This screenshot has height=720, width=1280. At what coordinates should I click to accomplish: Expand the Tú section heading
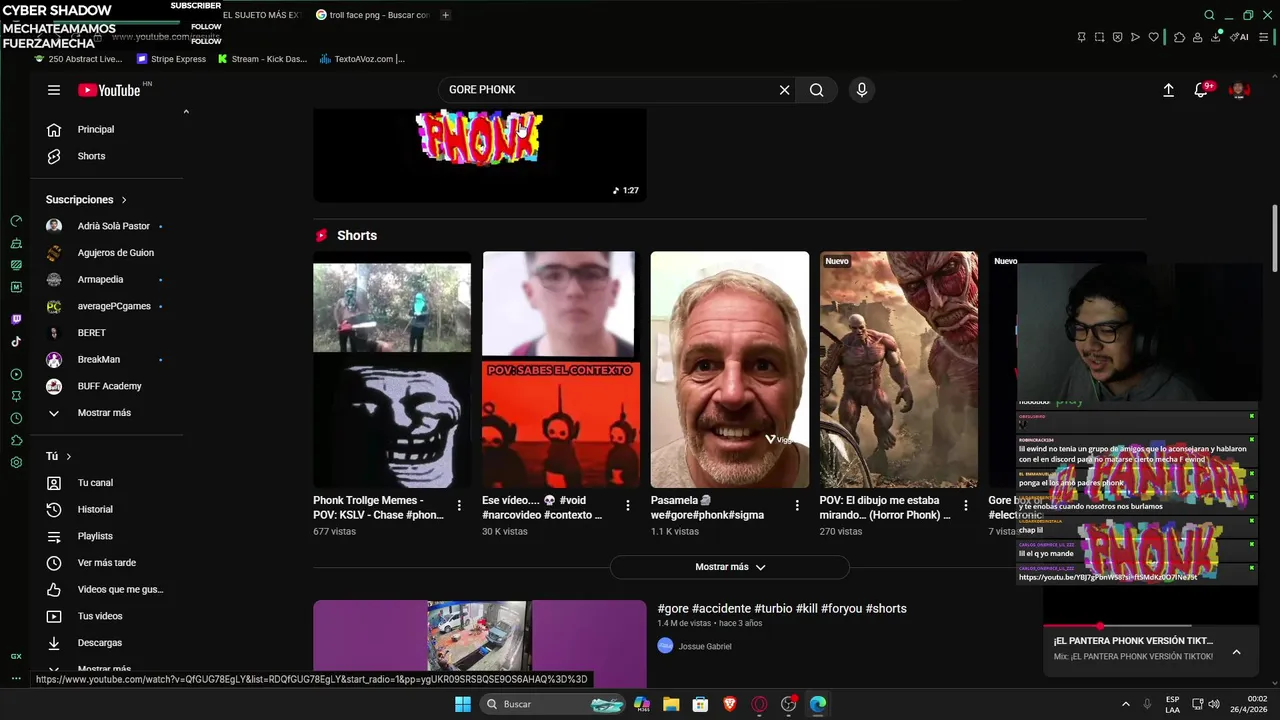[x=59, y=456]
